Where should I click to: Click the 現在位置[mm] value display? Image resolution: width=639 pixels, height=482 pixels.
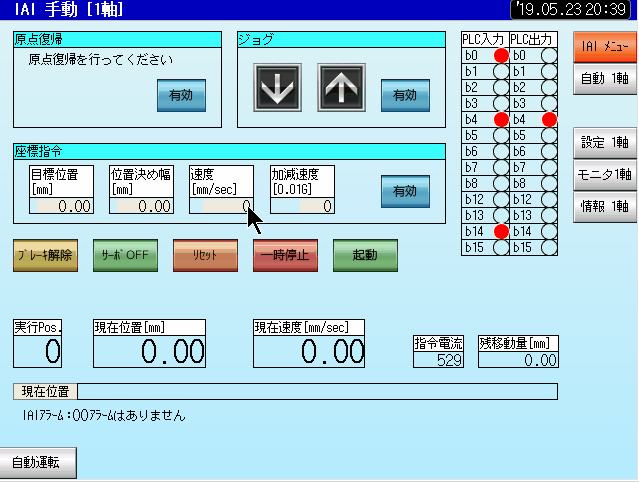click(x=150, y=351)
